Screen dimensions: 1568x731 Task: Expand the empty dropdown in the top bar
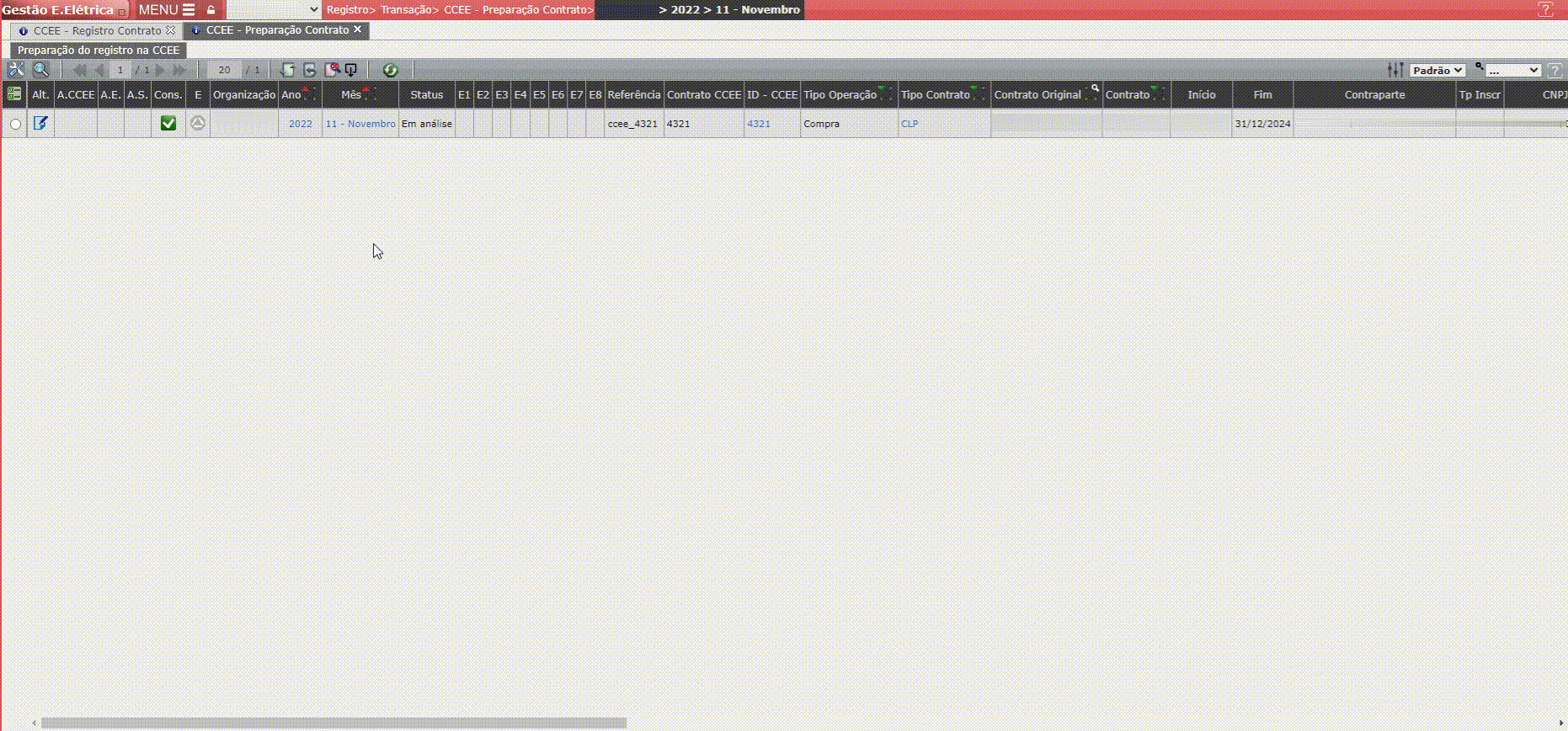(x=274, y=10)
